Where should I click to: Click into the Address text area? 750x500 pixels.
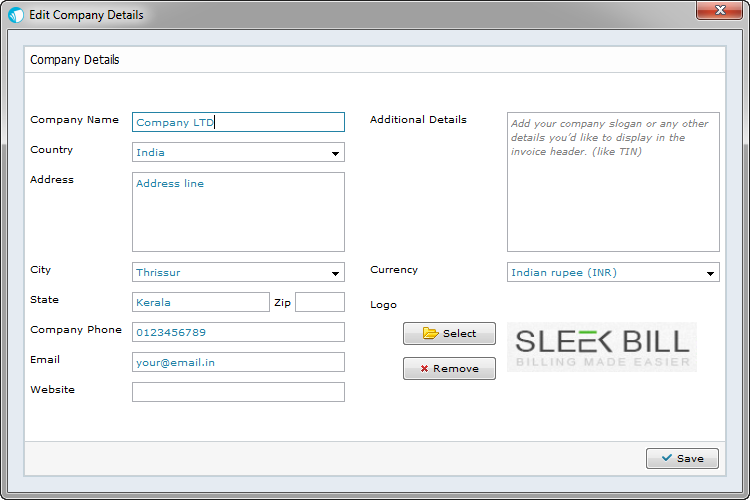coord(238,212)
